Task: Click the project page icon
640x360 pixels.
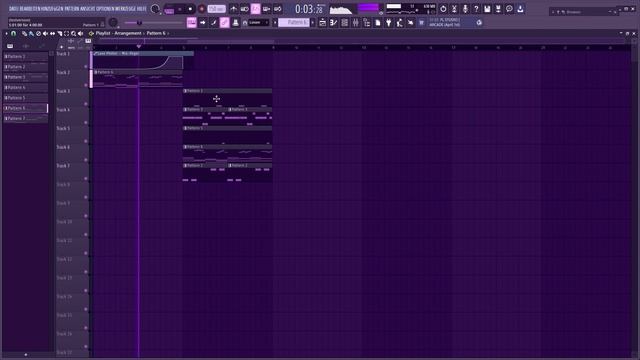Action: pos(378,23)
